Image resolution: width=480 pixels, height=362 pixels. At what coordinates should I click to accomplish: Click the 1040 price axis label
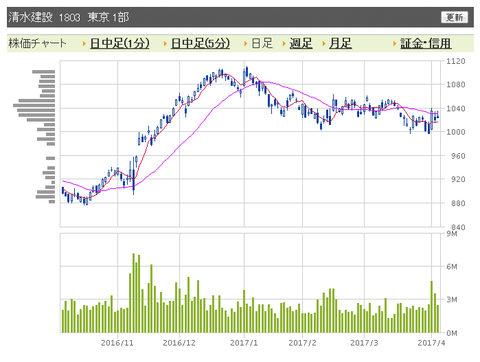pos(456,108)
